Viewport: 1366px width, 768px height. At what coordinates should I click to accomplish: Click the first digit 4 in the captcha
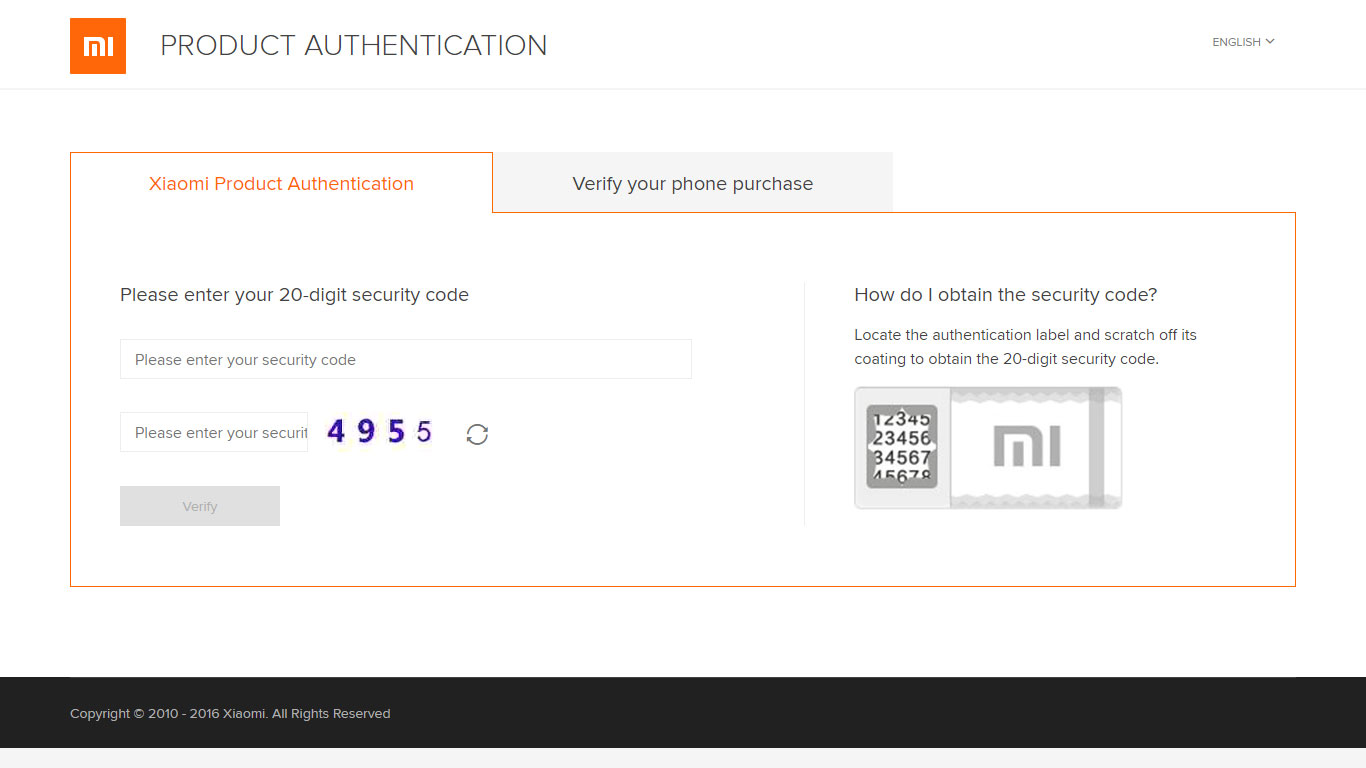pos(336,432)
